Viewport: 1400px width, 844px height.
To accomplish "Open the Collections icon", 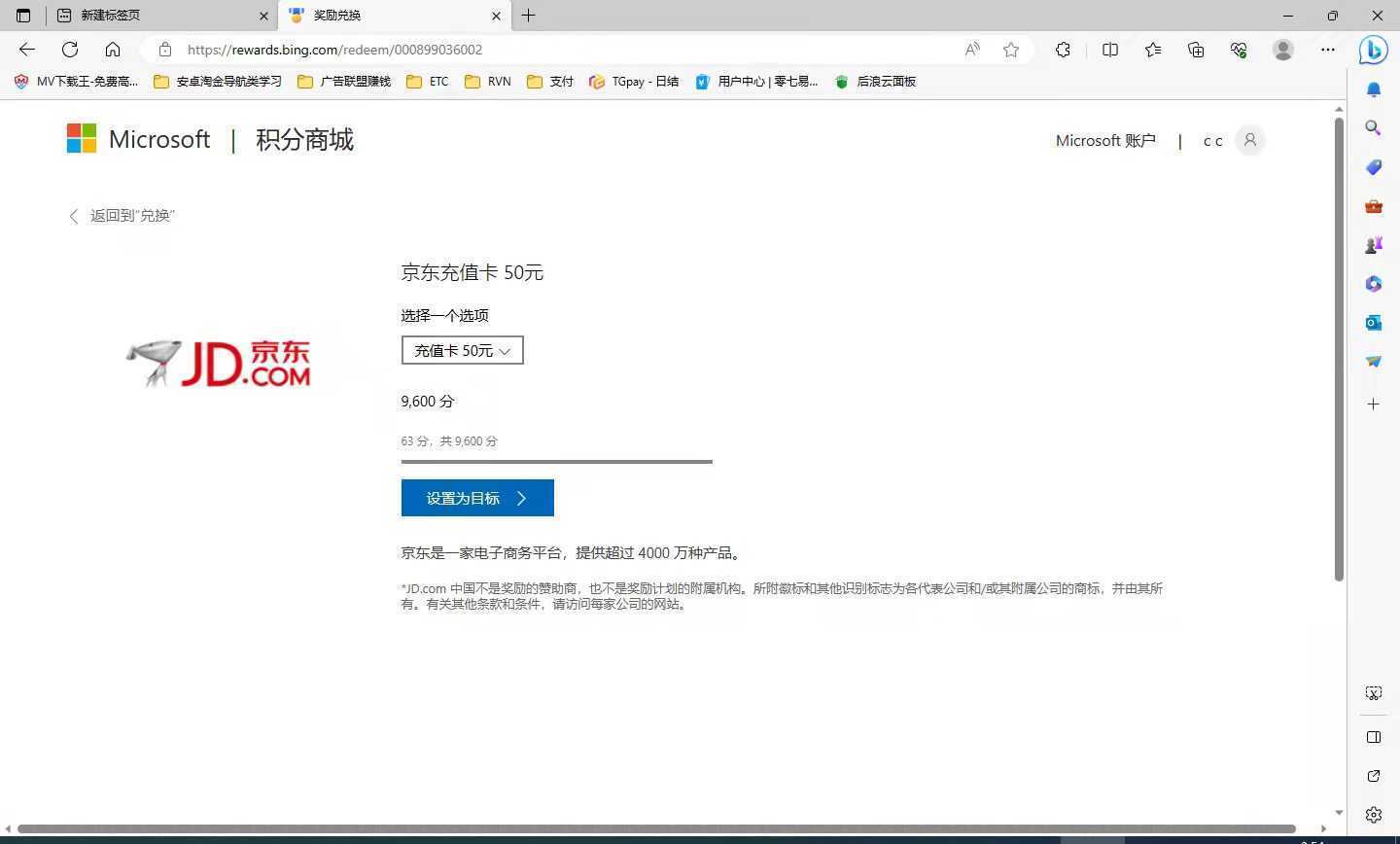I will (x=1196, y=50).
